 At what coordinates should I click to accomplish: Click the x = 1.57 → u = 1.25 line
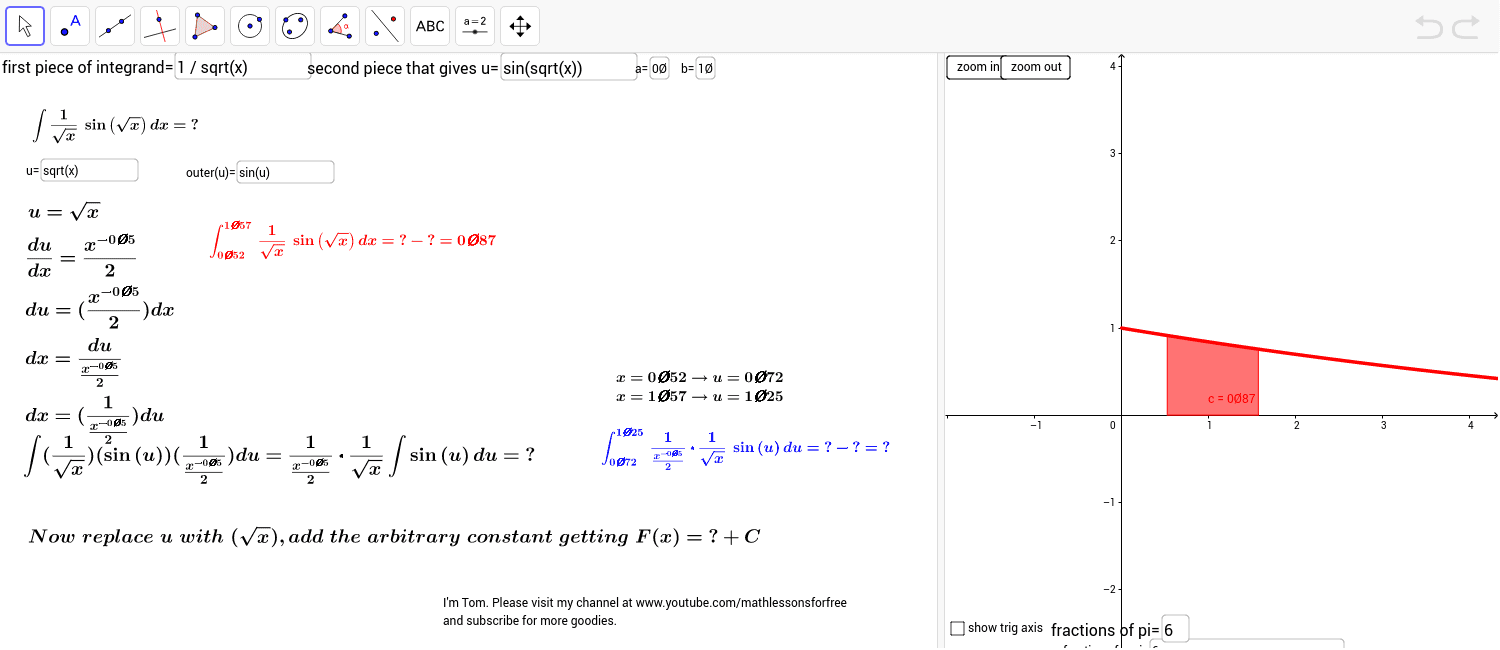coord(700,396)
